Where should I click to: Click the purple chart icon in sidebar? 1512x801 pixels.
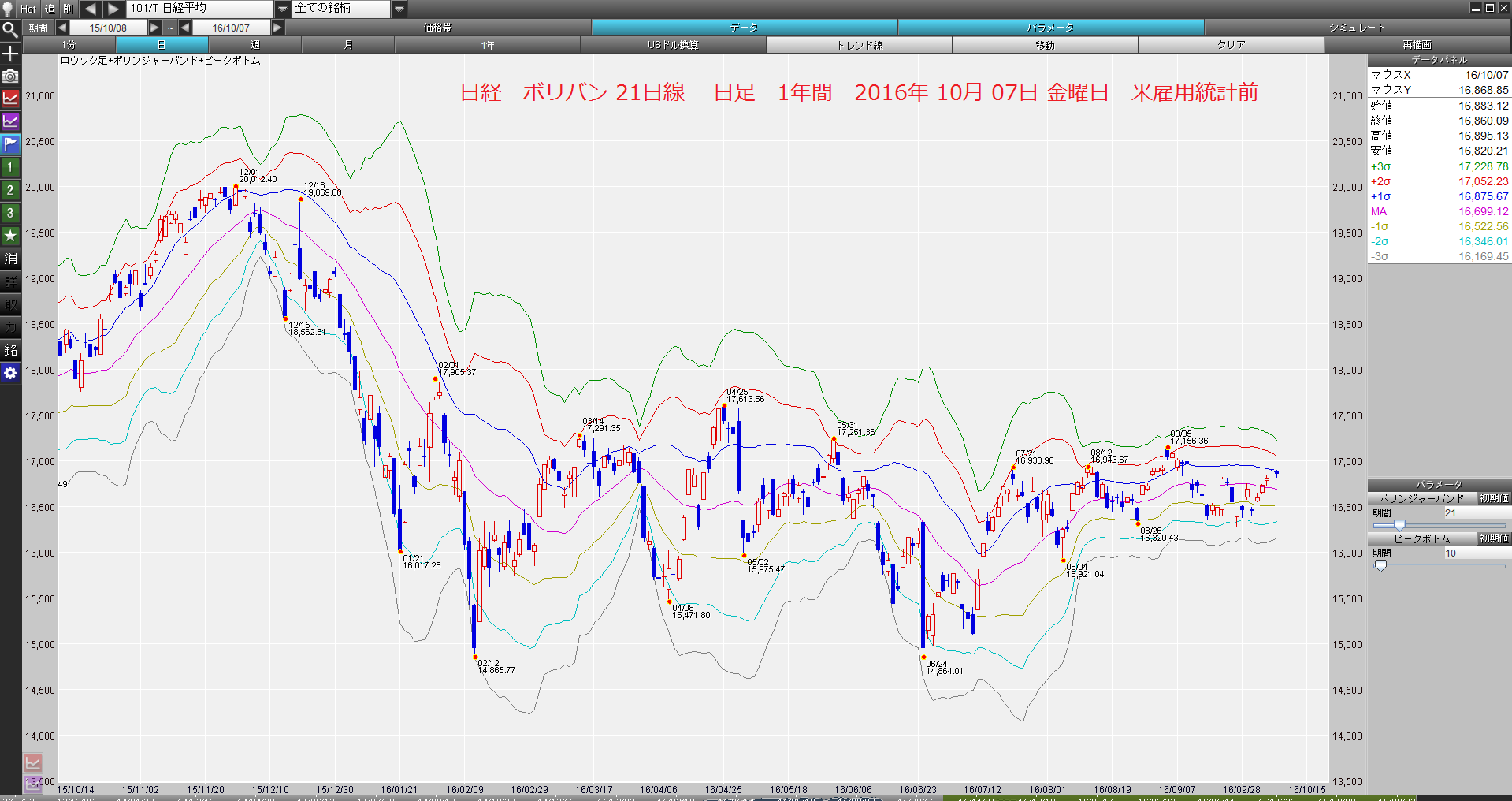[10, 121]
